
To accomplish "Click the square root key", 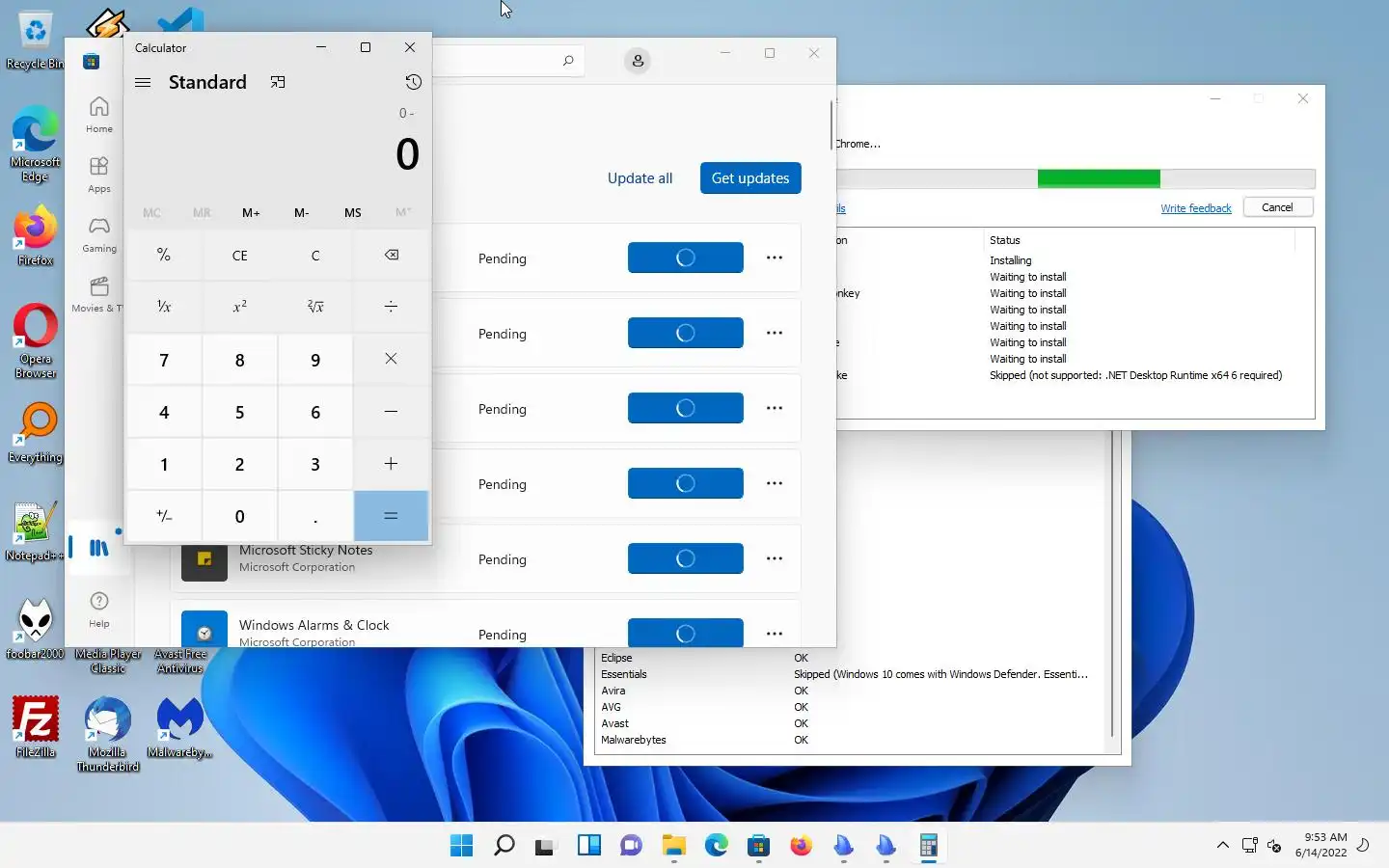I will pyautogui.click(x=315, y=307).
